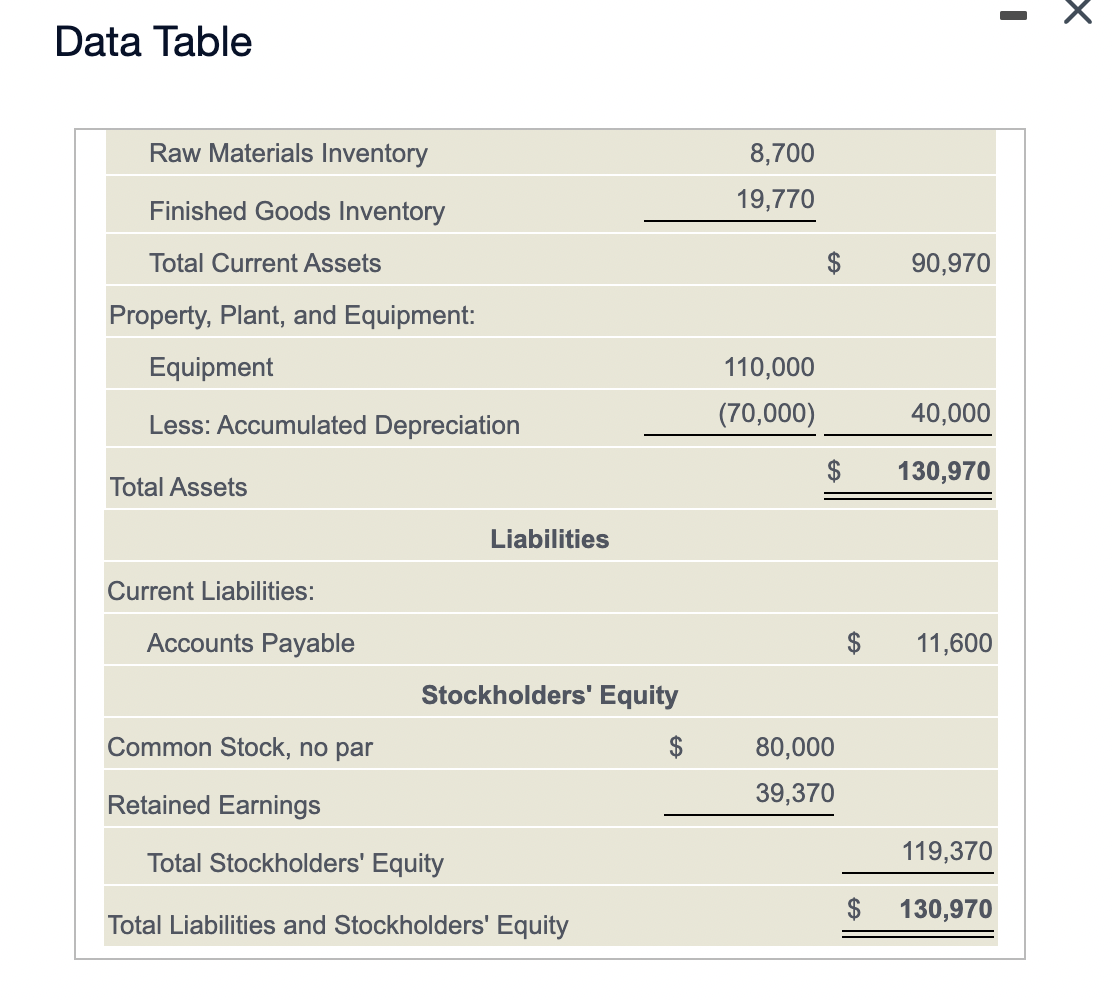Image resolution: width=1112 pixels, height=1000 pixels.
Task: Click the Accounts Payable amount 11,600
Action: tap(953, 642)
